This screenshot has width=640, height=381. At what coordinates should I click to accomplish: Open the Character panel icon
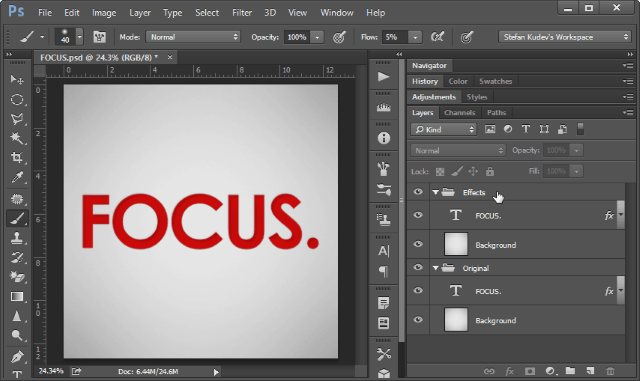pos(383,251)
